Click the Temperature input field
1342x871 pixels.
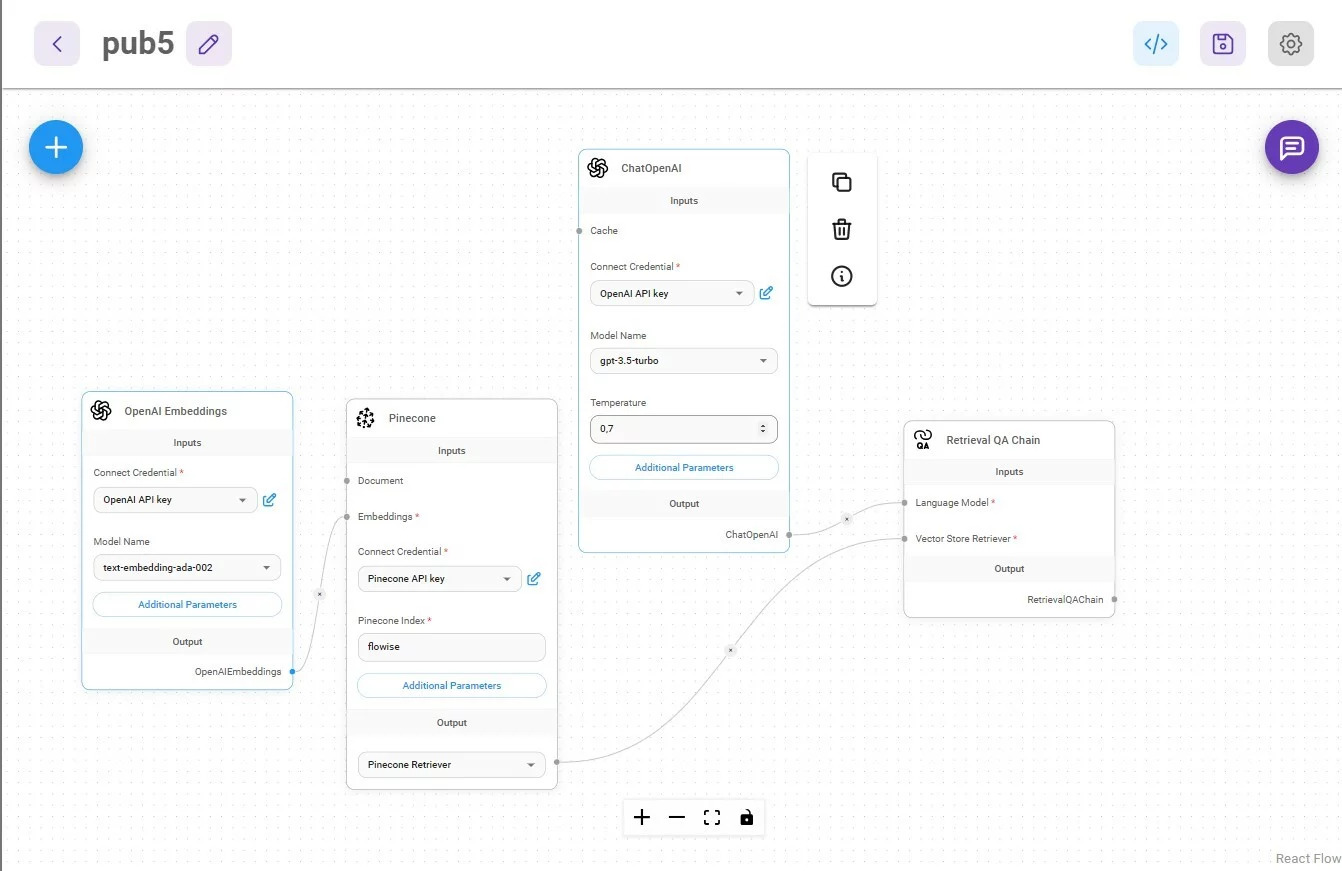click(x=684, y=429)
